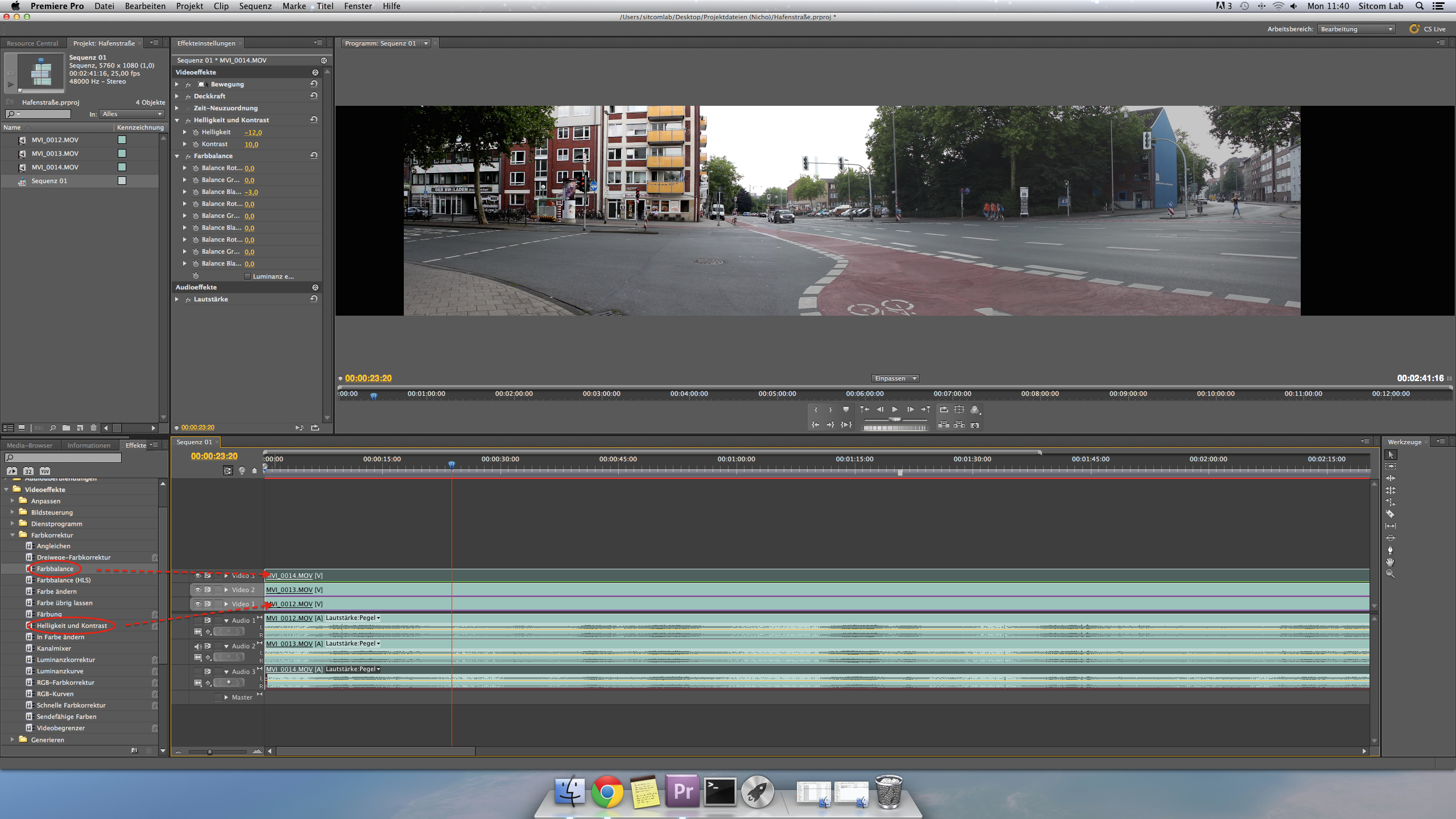Open the Arbeitsbereich Bearbeitung dropdown

(1356, 29)
